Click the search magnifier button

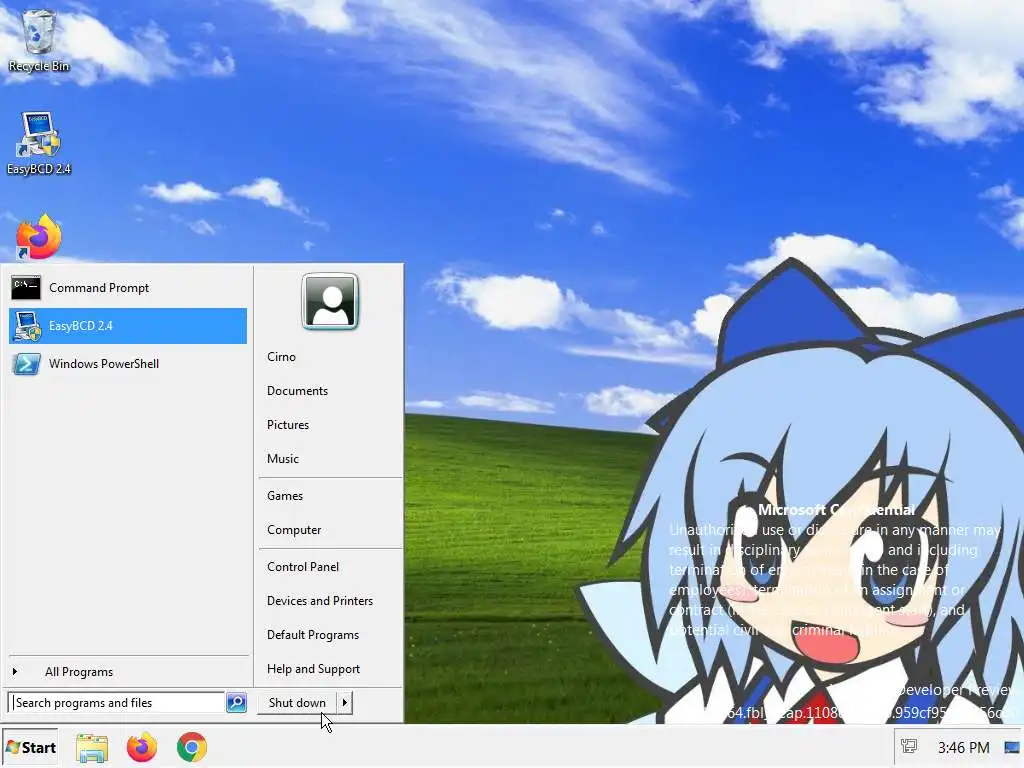236,703
